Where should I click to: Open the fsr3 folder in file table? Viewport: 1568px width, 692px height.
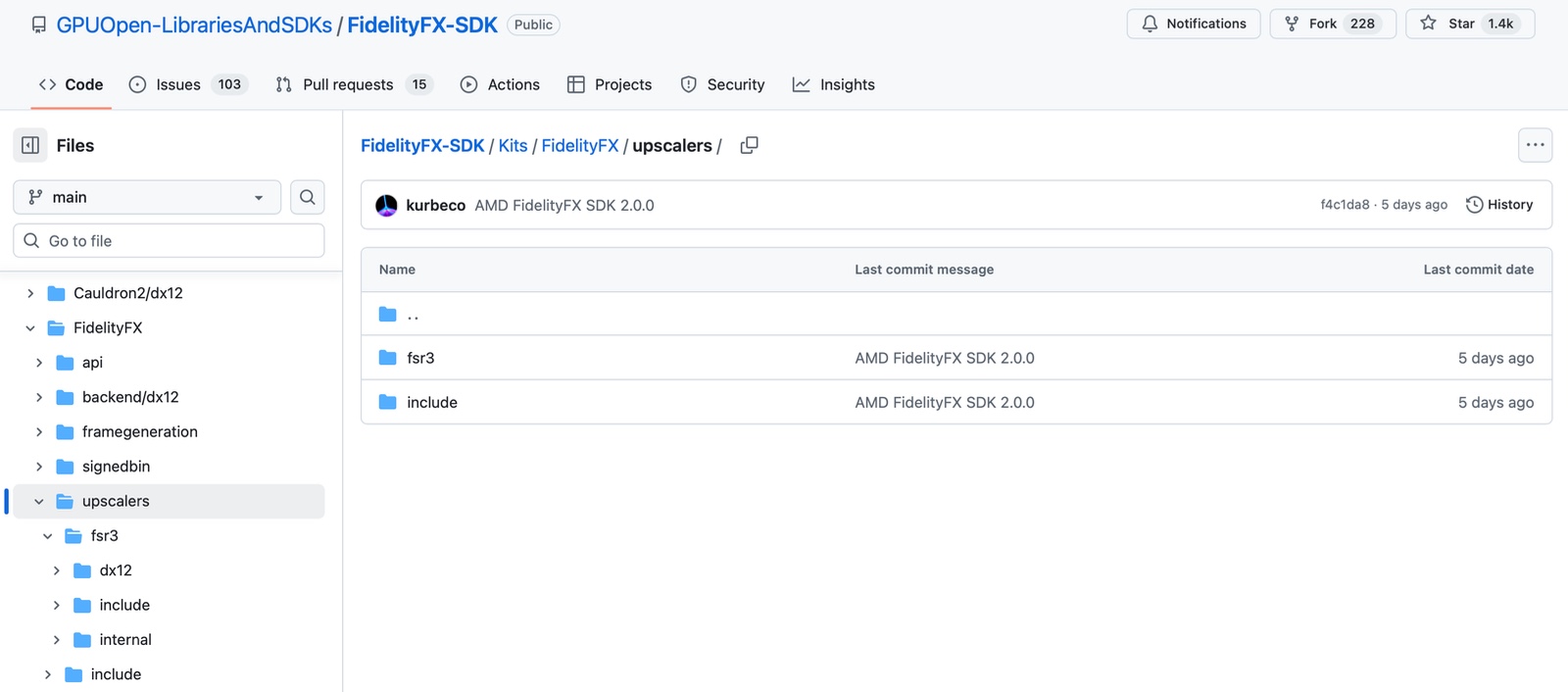point(420,358)
